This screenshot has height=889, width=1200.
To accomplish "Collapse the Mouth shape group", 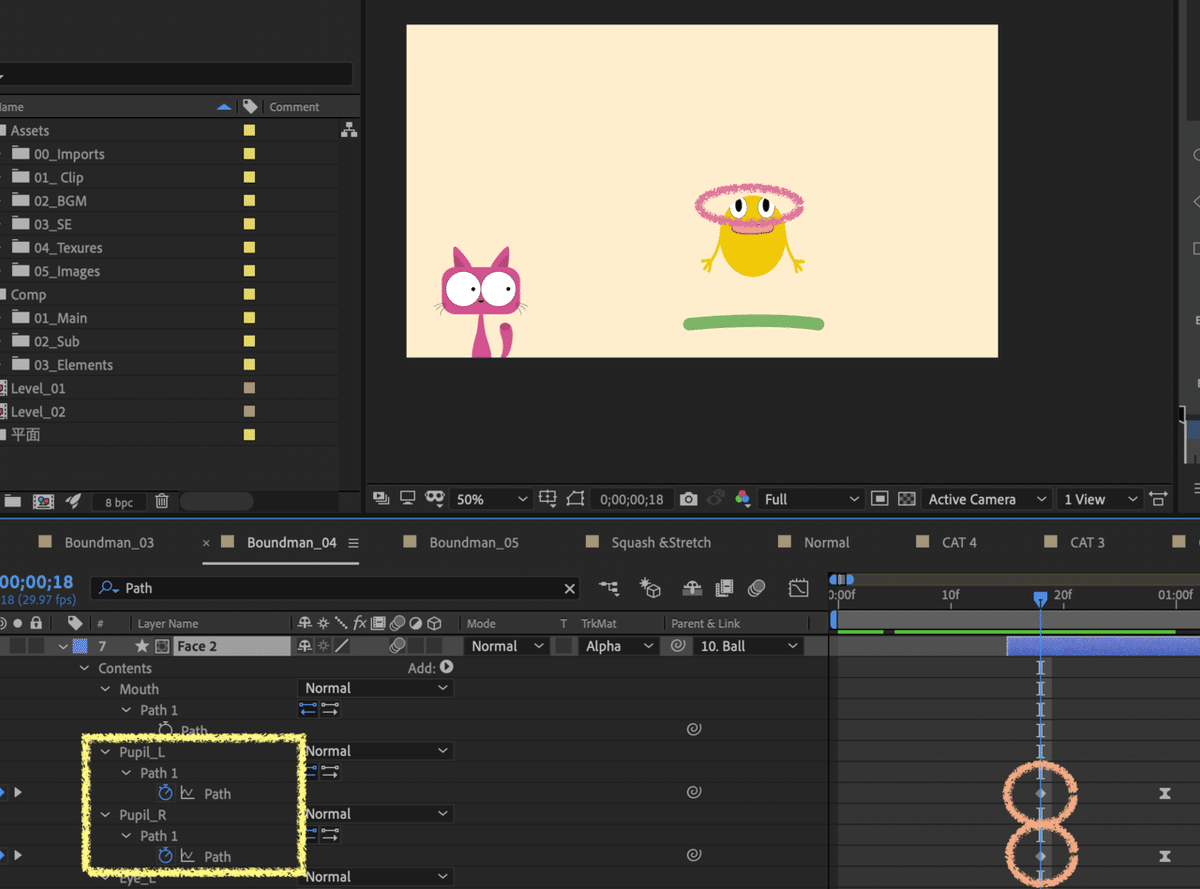I will pyautogui.click(x=105, y=689).
